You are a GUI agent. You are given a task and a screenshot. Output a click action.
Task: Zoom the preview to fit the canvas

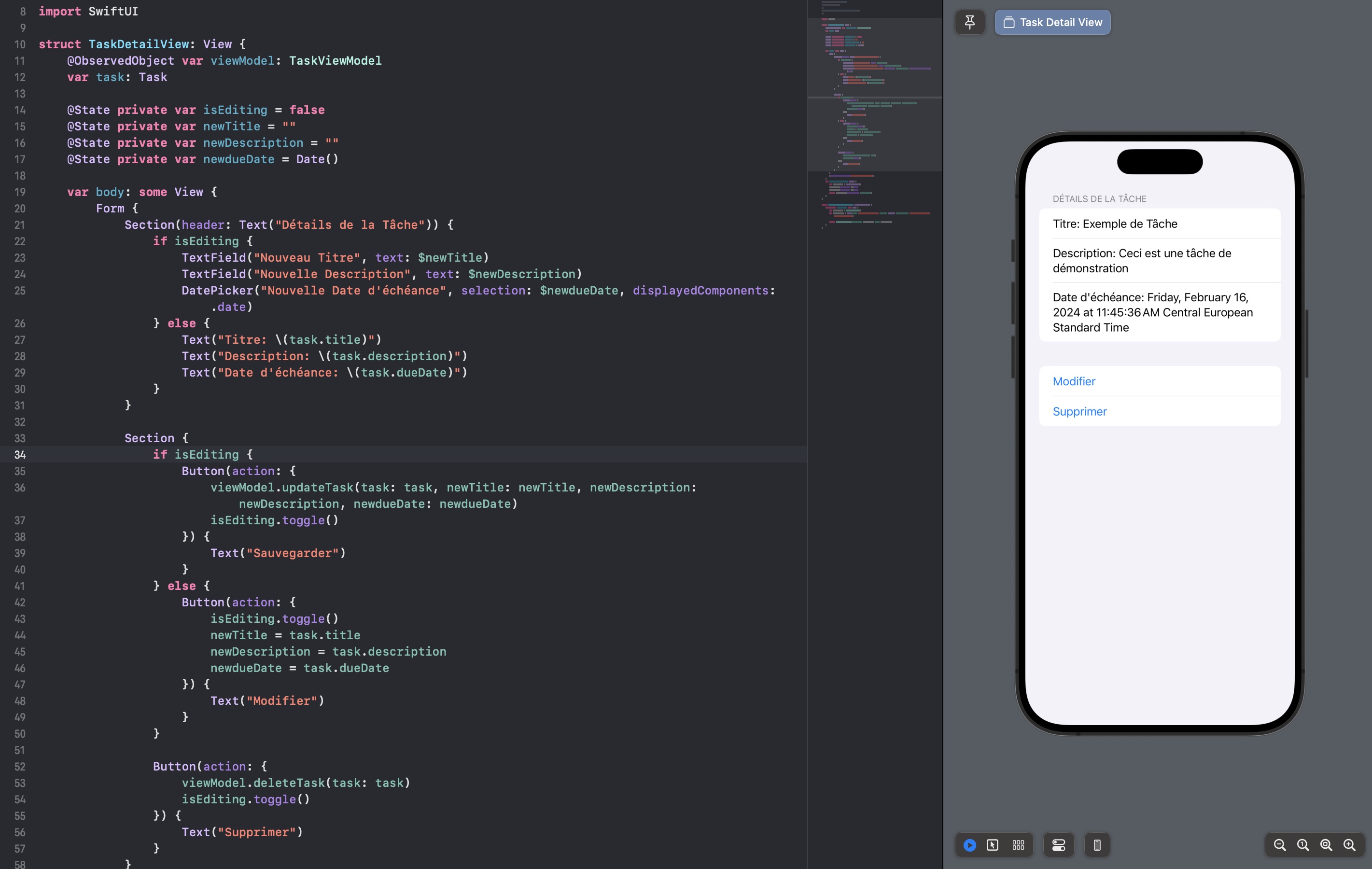(1326, 845)
